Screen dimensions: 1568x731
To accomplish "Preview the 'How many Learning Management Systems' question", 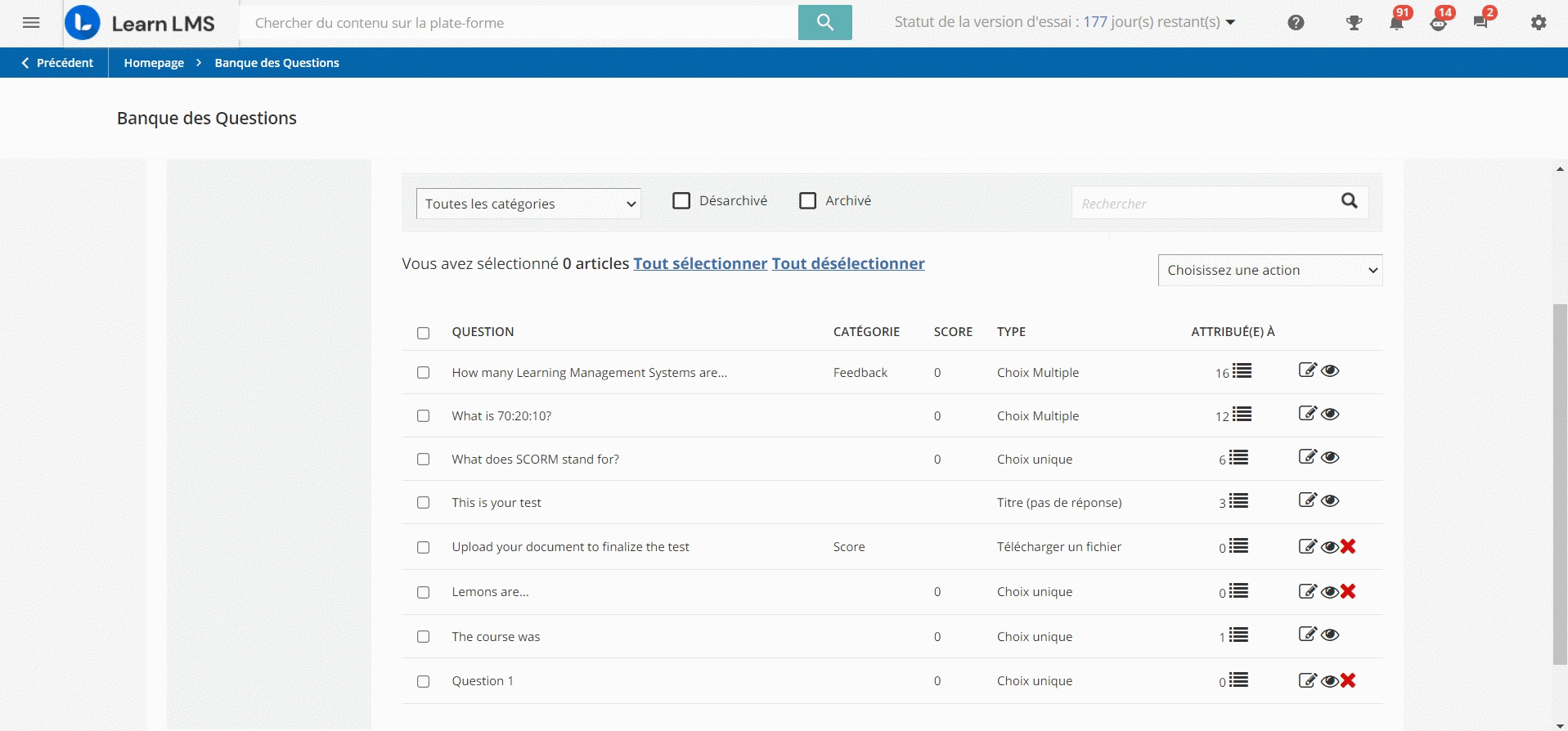I will click(x=1330, y=371).
